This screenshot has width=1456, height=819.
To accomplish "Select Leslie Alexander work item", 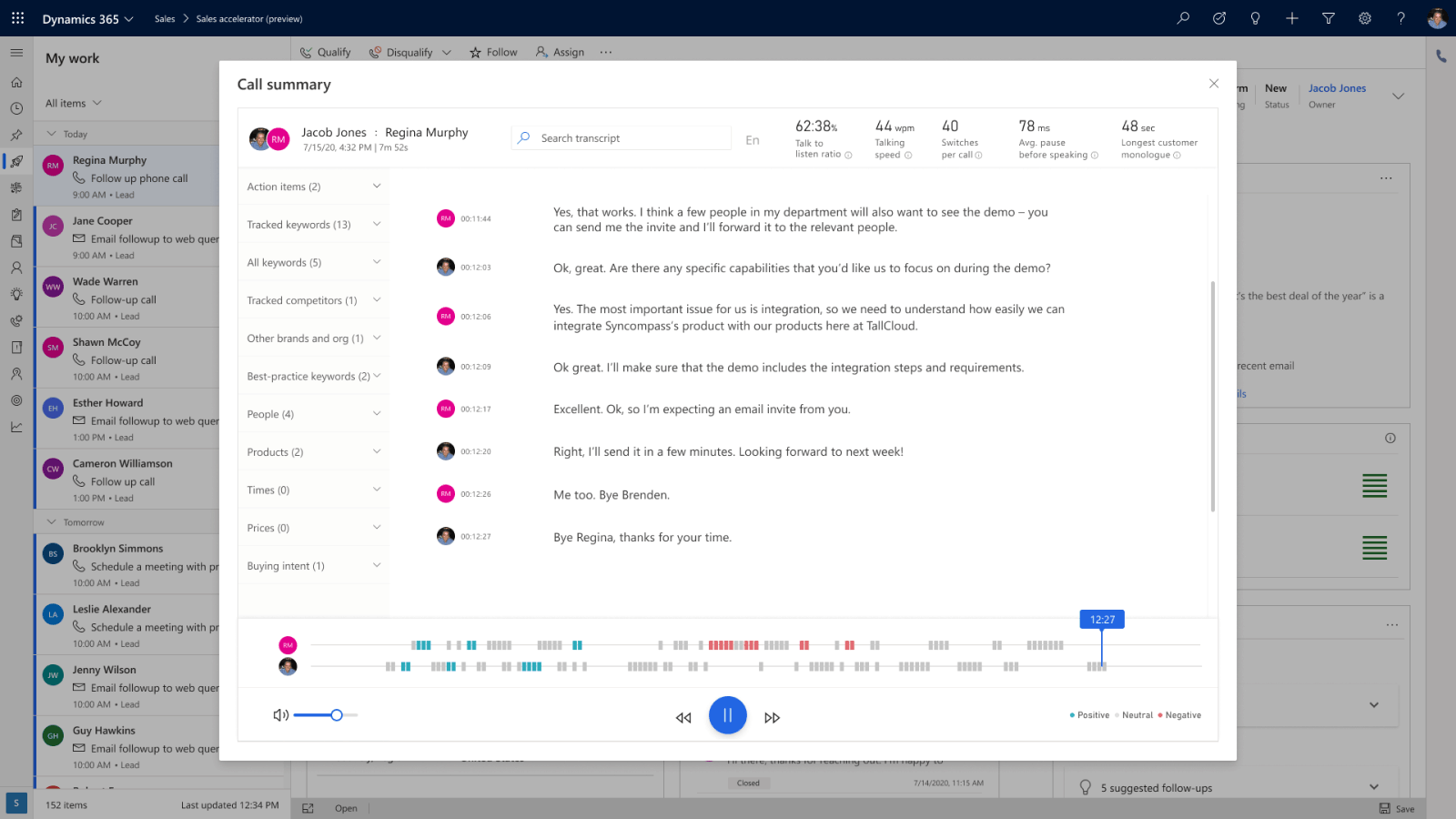I will click(127, 625).
